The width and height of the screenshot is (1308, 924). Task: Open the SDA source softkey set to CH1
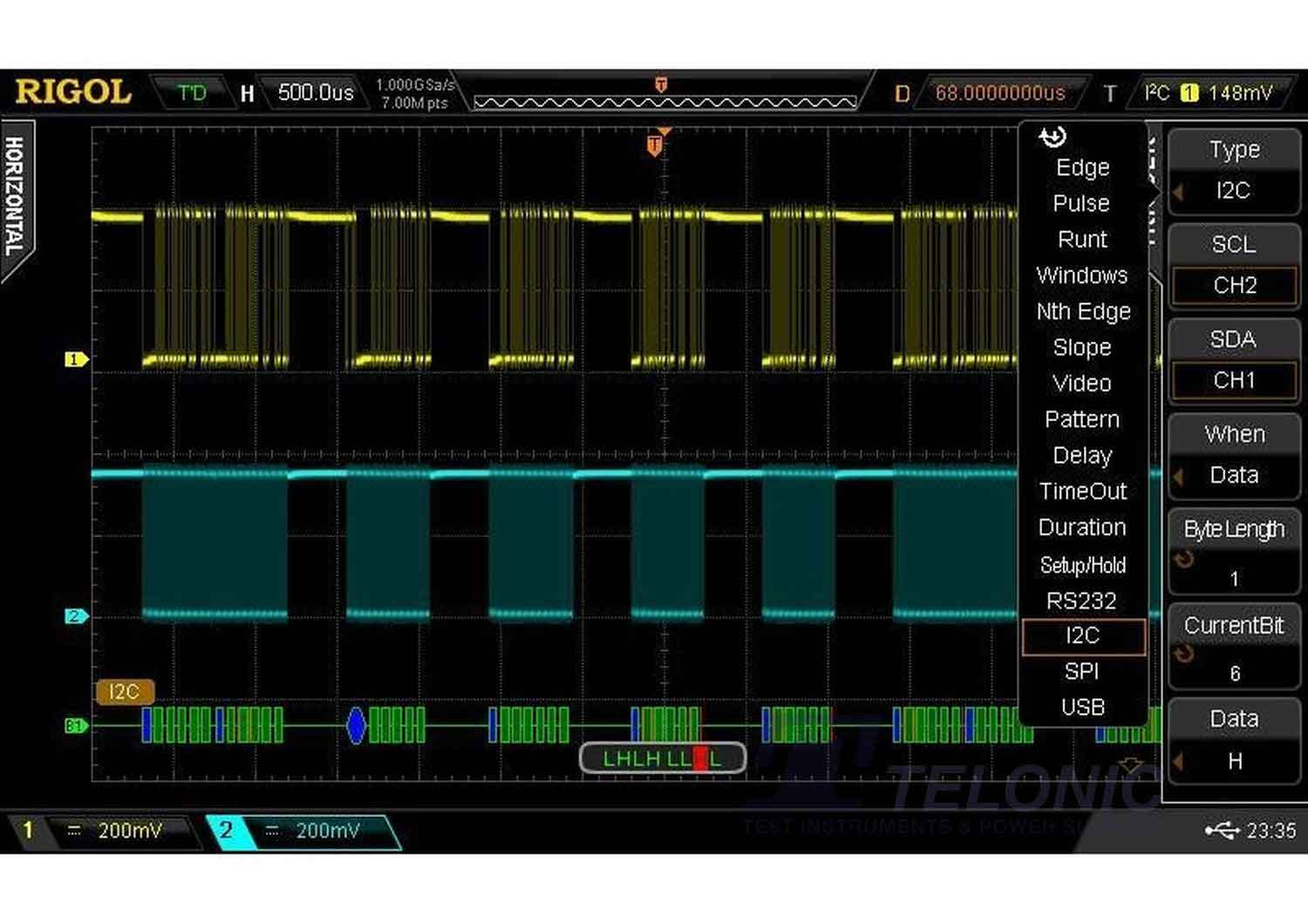click(1233, 360)
